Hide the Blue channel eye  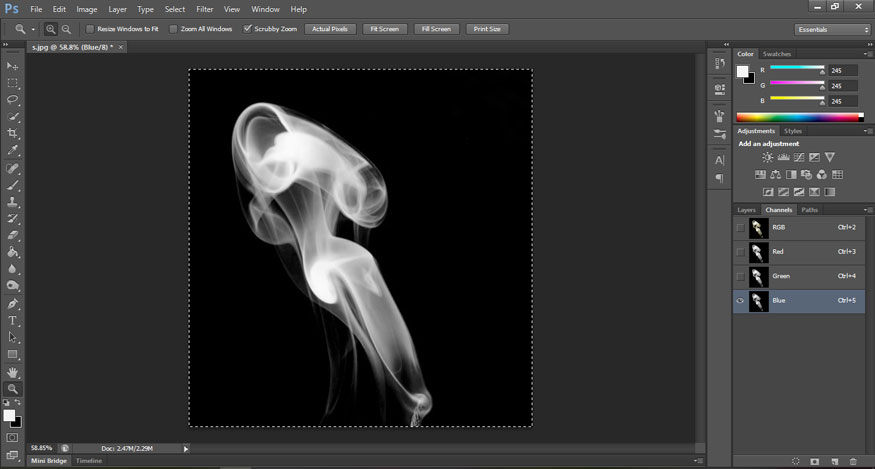(x=740, y=300)
